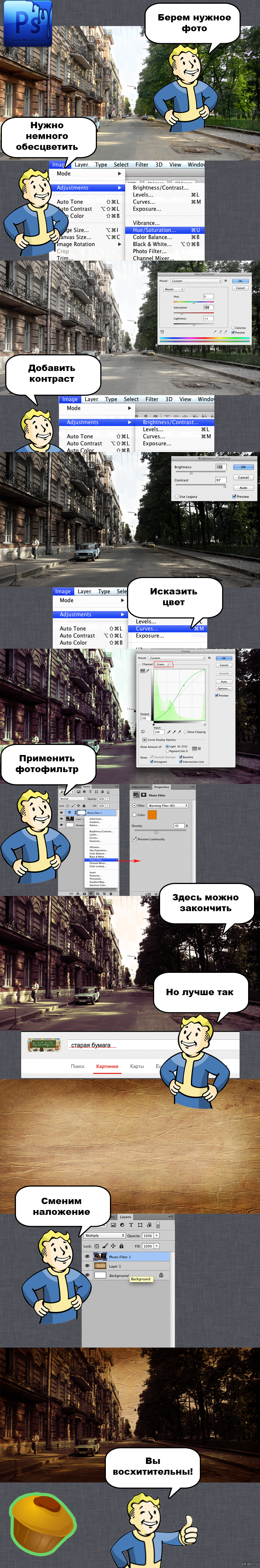Hide Photo Filter 1 layer with eye icon

click(x=88, y=1257)
